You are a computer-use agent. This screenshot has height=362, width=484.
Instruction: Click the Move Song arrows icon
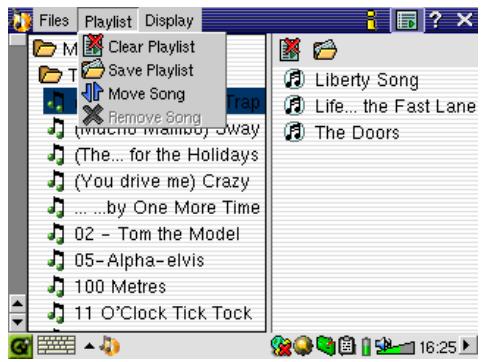92,92
